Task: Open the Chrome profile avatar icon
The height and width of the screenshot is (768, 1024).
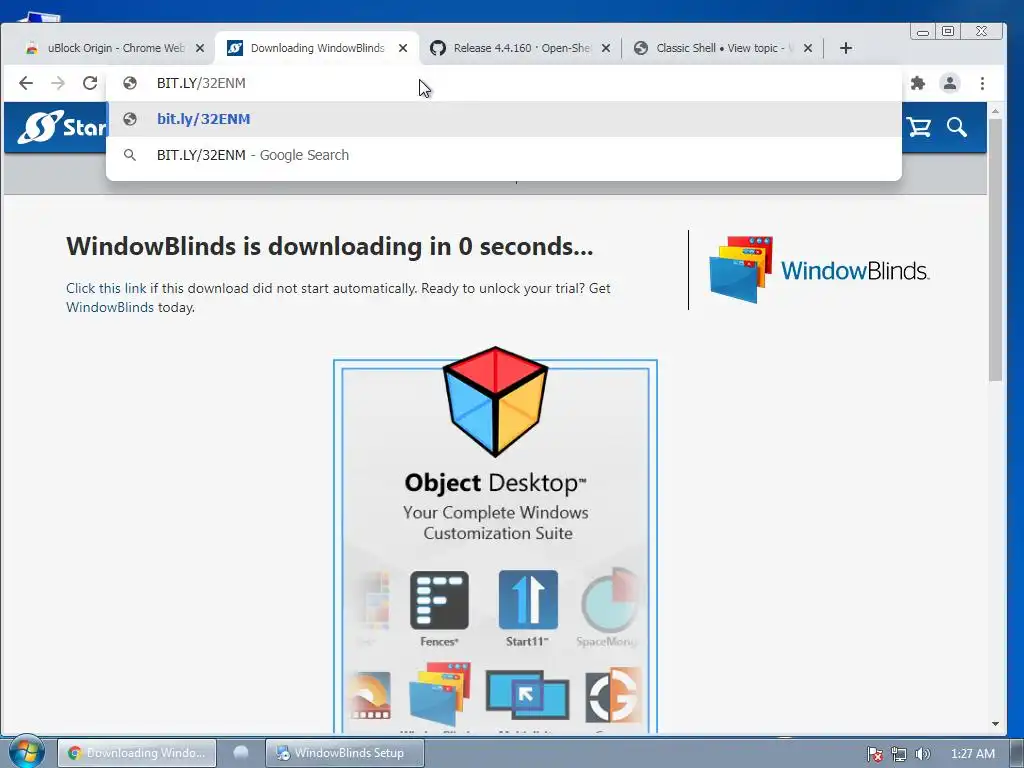Action: pos(950,83)
